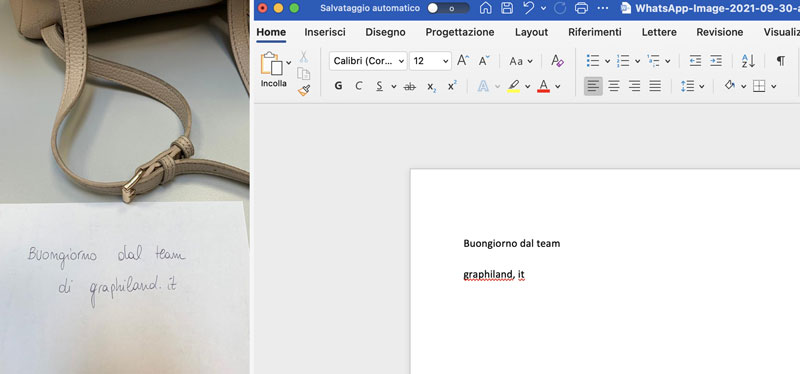800x374 pixels.
Task: Open more options ellipsis in title bar
Action: [603, 8]
